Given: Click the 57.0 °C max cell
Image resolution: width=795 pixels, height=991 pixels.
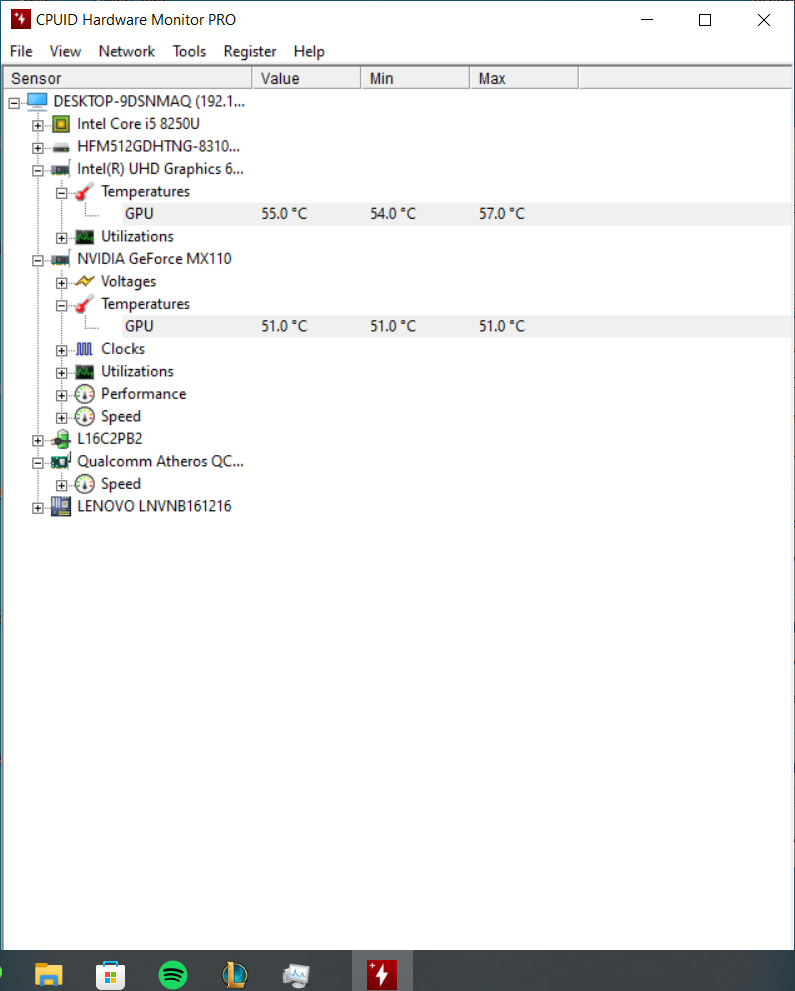Looking at the screenshot, I should tap(502, 214).
